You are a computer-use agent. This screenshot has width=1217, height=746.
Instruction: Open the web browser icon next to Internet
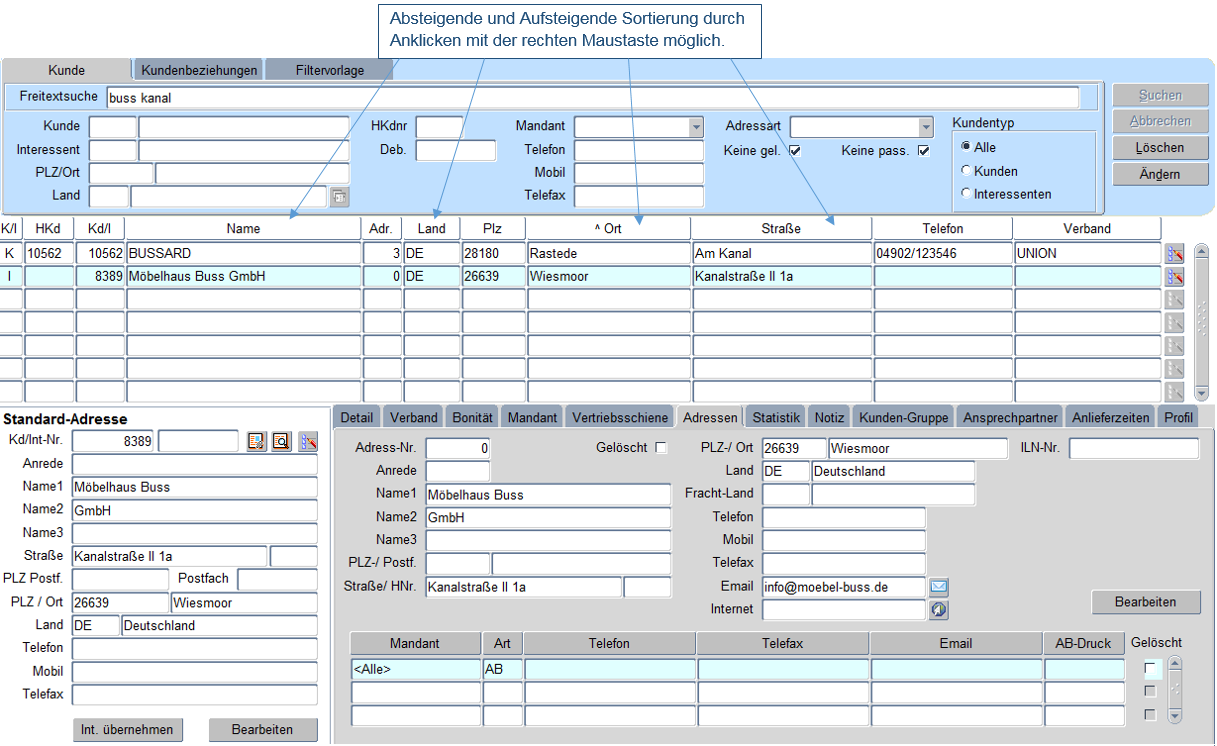coord(939,609)
